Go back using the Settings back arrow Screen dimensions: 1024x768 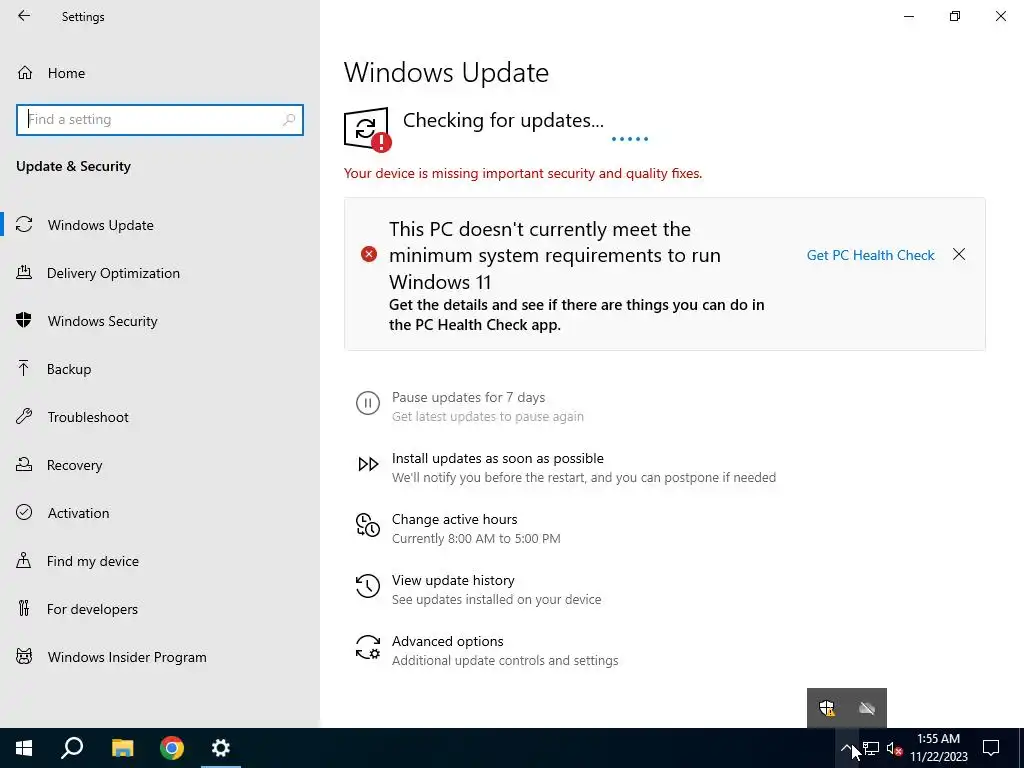(24, 16)
